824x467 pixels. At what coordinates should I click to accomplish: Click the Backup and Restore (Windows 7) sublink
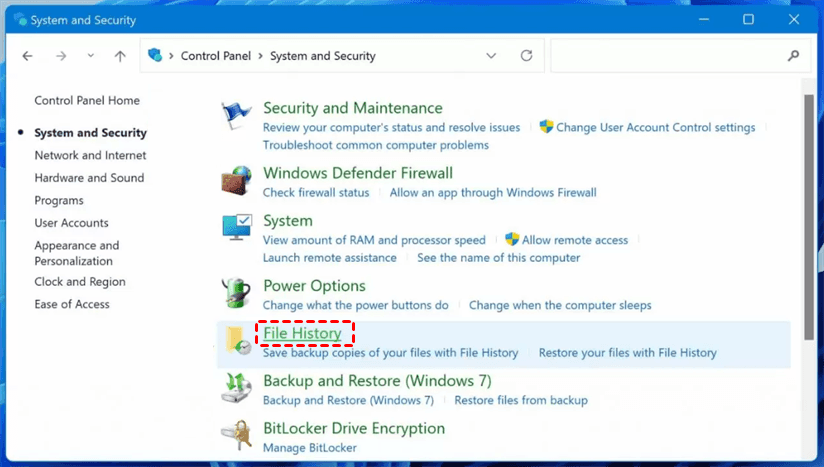click(x=348, y=401)
